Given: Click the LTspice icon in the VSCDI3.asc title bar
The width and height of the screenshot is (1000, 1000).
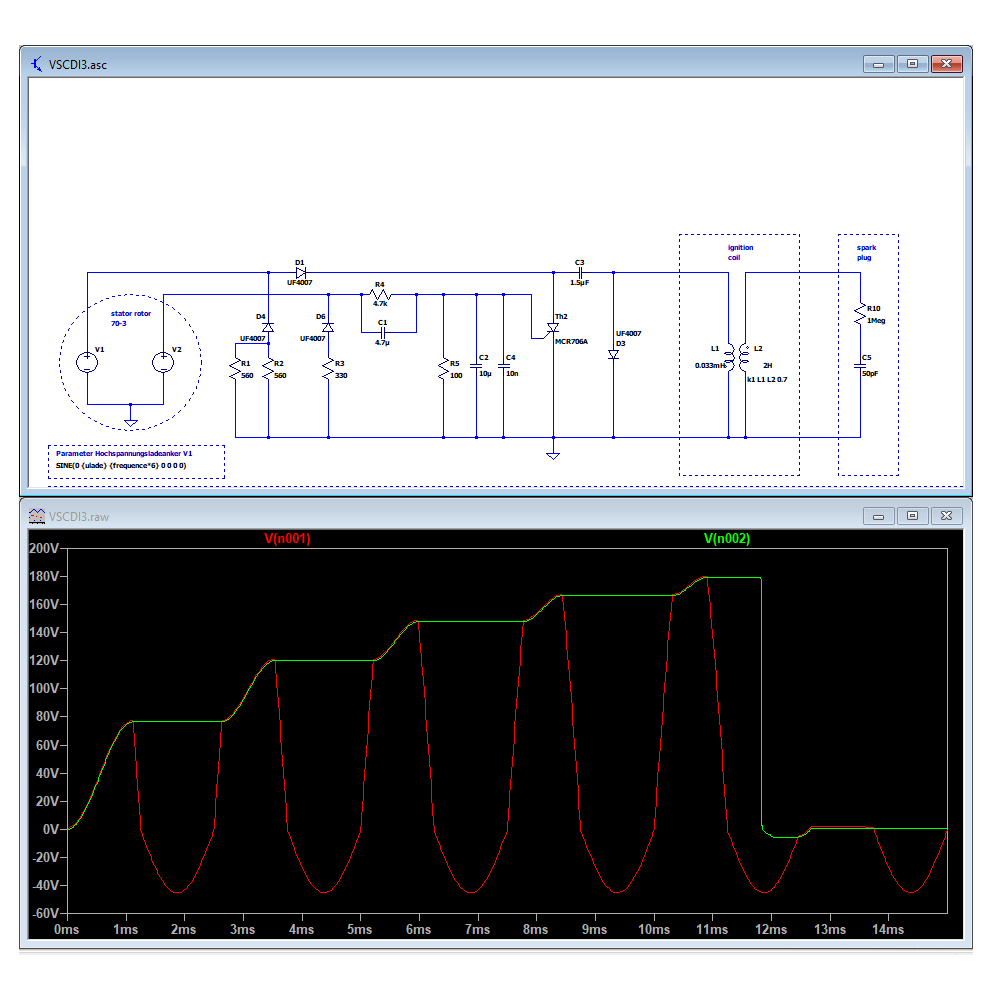Looking at the screenshot, I should (x=36, y=64).
